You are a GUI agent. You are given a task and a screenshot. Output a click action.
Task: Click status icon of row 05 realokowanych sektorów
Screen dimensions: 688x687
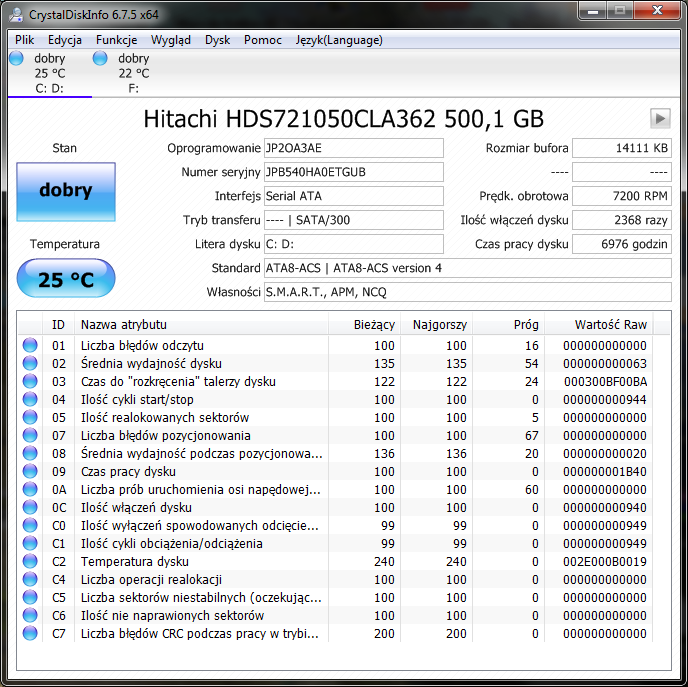pyautogui.click(x=30, y=417)
